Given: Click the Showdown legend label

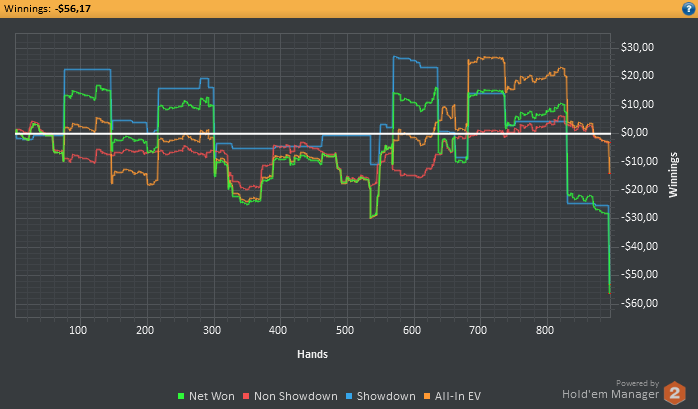Looking at the screenshot, I should pos(386,396).
